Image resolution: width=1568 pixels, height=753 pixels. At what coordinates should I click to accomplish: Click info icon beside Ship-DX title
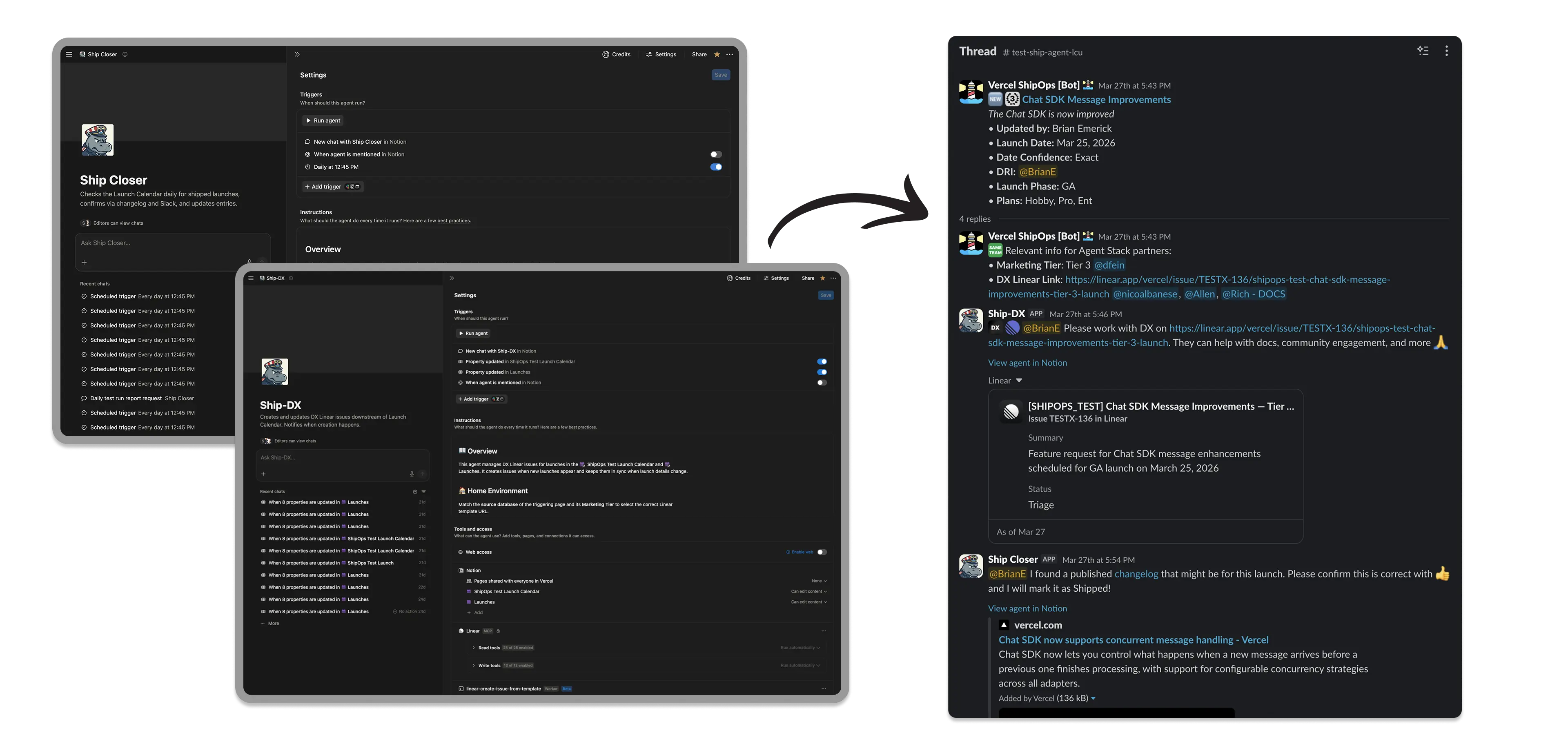tap(291, 278)
